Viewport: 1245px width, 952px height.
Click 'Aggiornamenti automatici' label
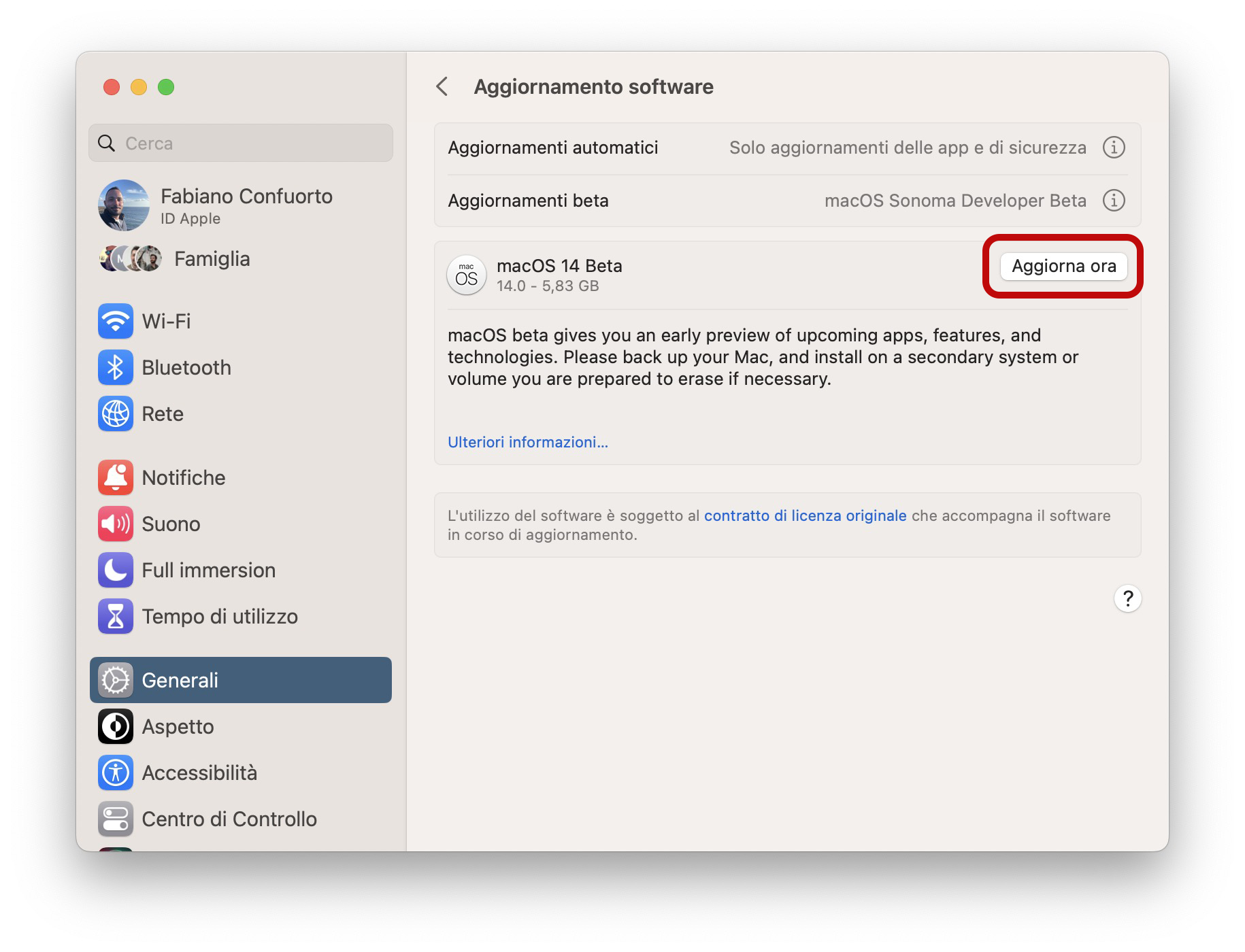pyautogui.click(x=553, y=148)
